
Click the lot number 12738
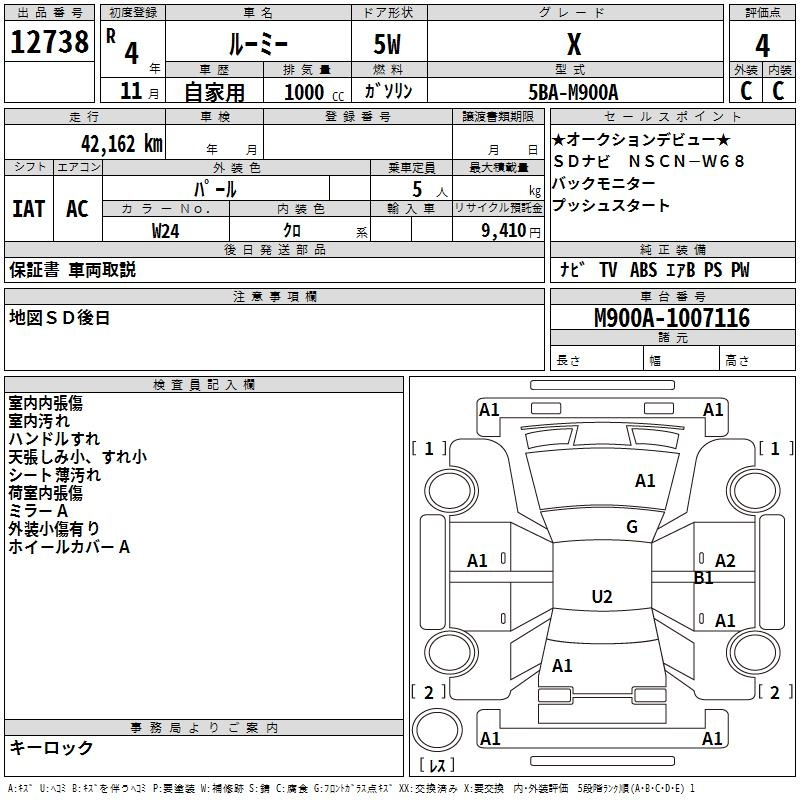click(50, 43)
